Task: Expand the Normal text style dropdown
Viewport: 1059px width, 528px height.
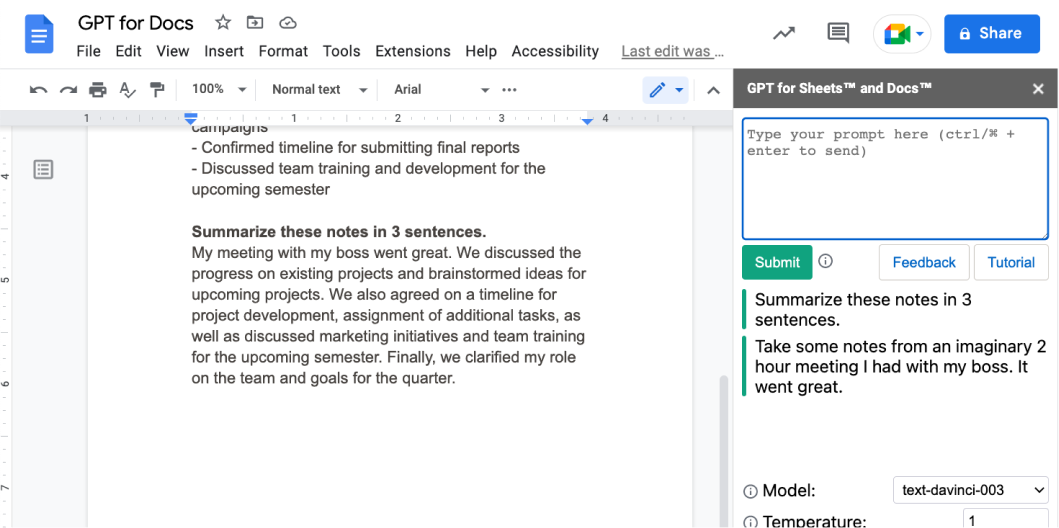Action: pos(319,90)
